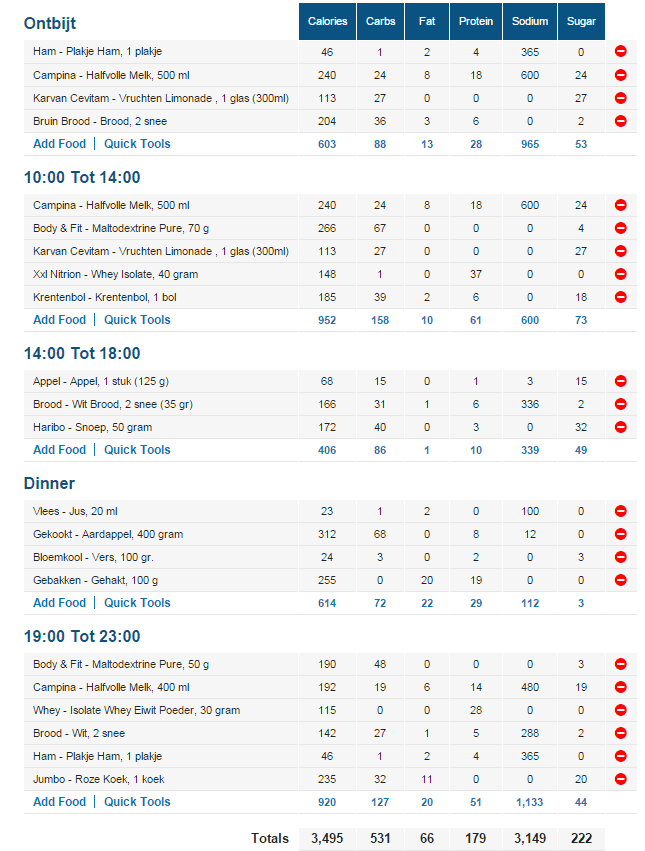Screen dimensions: 645x851
Task: Delete the Bruin Brood breakfast entry
Action: tap(620, 121)
